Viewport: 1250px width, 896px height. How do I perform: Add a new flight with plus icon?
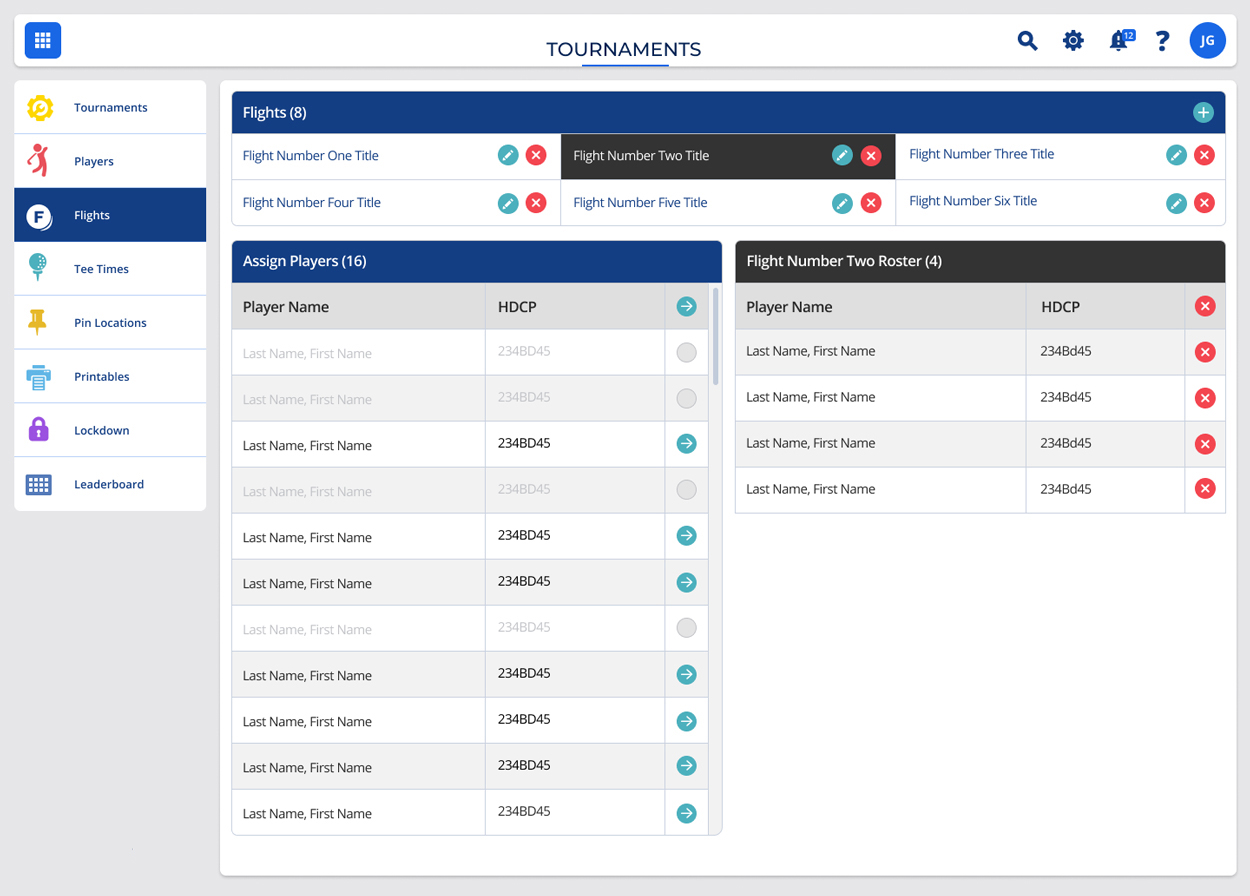pos(1203,113)
